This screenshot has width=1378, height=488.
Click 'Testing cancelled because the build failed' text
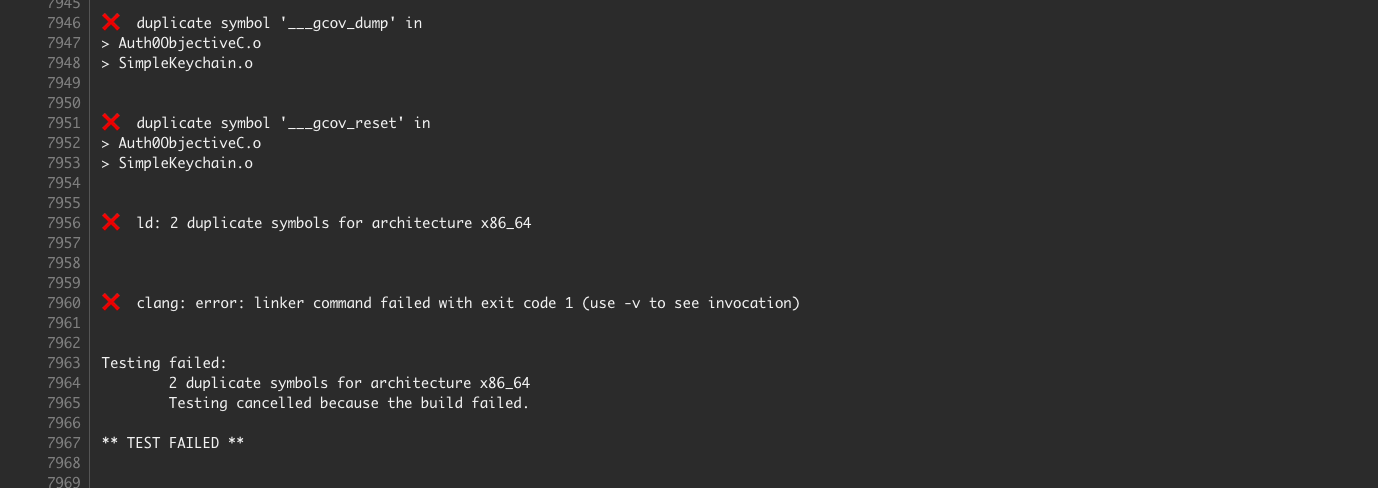pyautogui.click(x=348, y=403)
